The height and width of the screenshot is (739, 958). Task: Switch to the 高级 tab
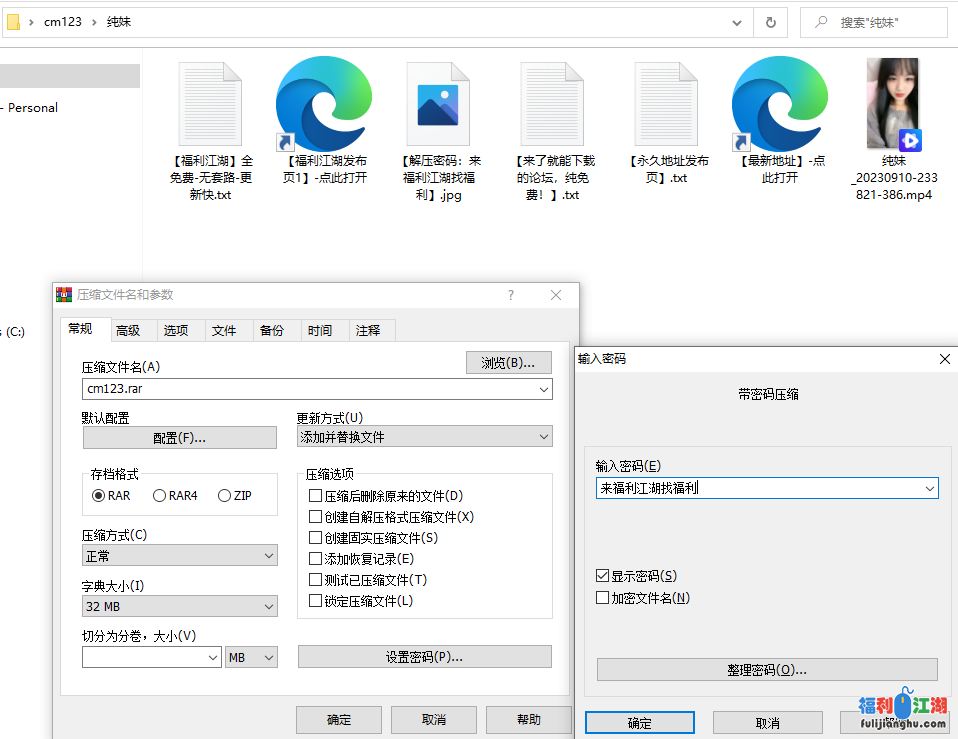128,330
